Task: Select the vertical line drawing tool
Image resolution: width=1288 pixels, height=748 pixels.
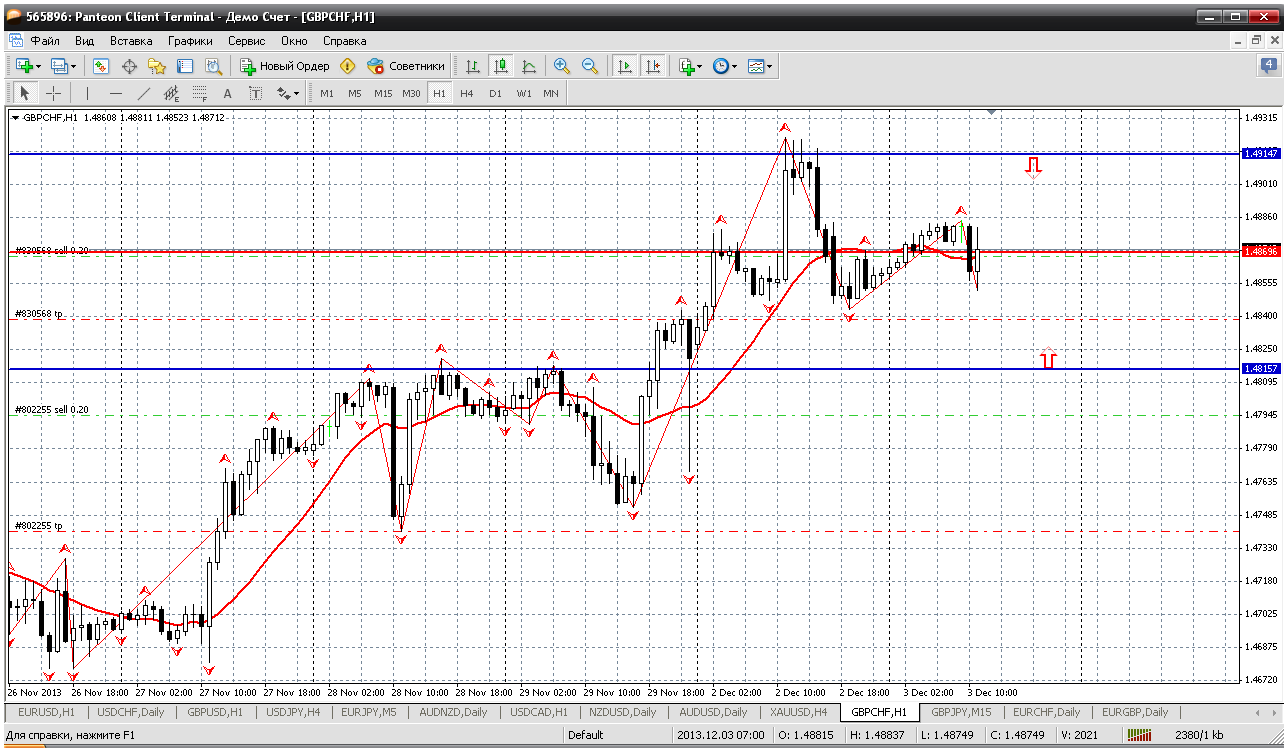Action: coord(87,93)
